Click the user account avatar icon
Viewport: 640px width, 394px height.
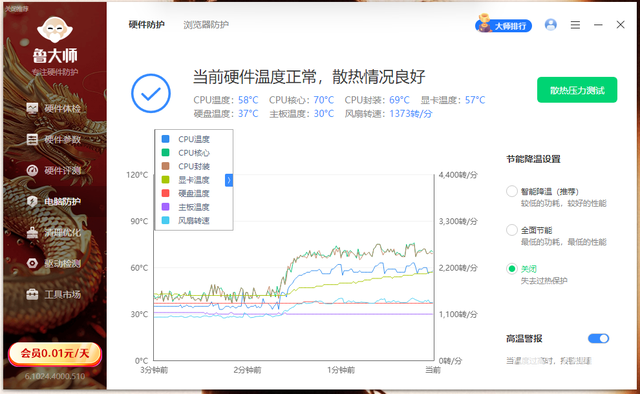click(551, 25)
